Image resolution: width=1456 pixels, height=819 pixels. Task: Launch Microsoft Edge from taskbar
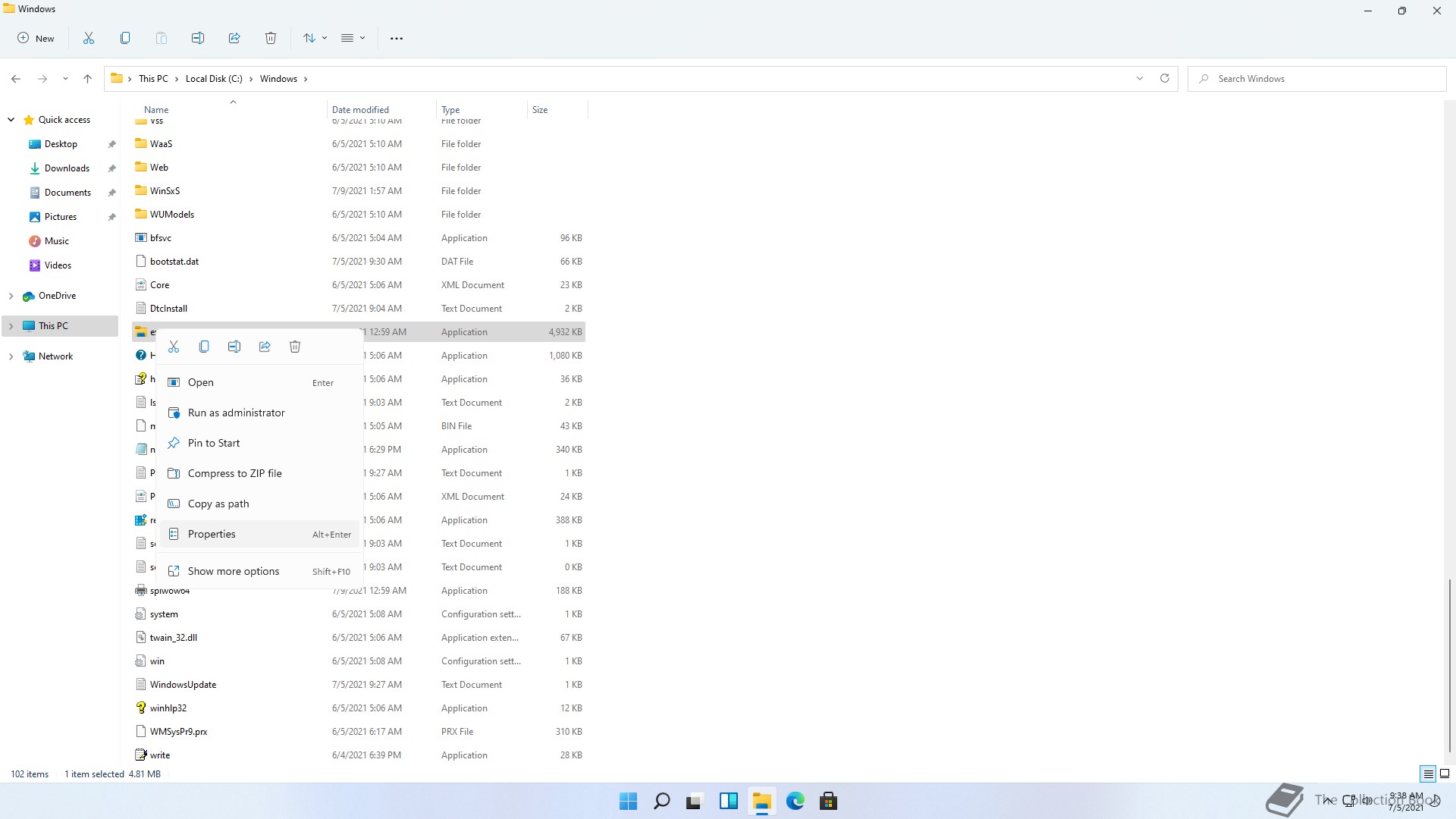795,802
